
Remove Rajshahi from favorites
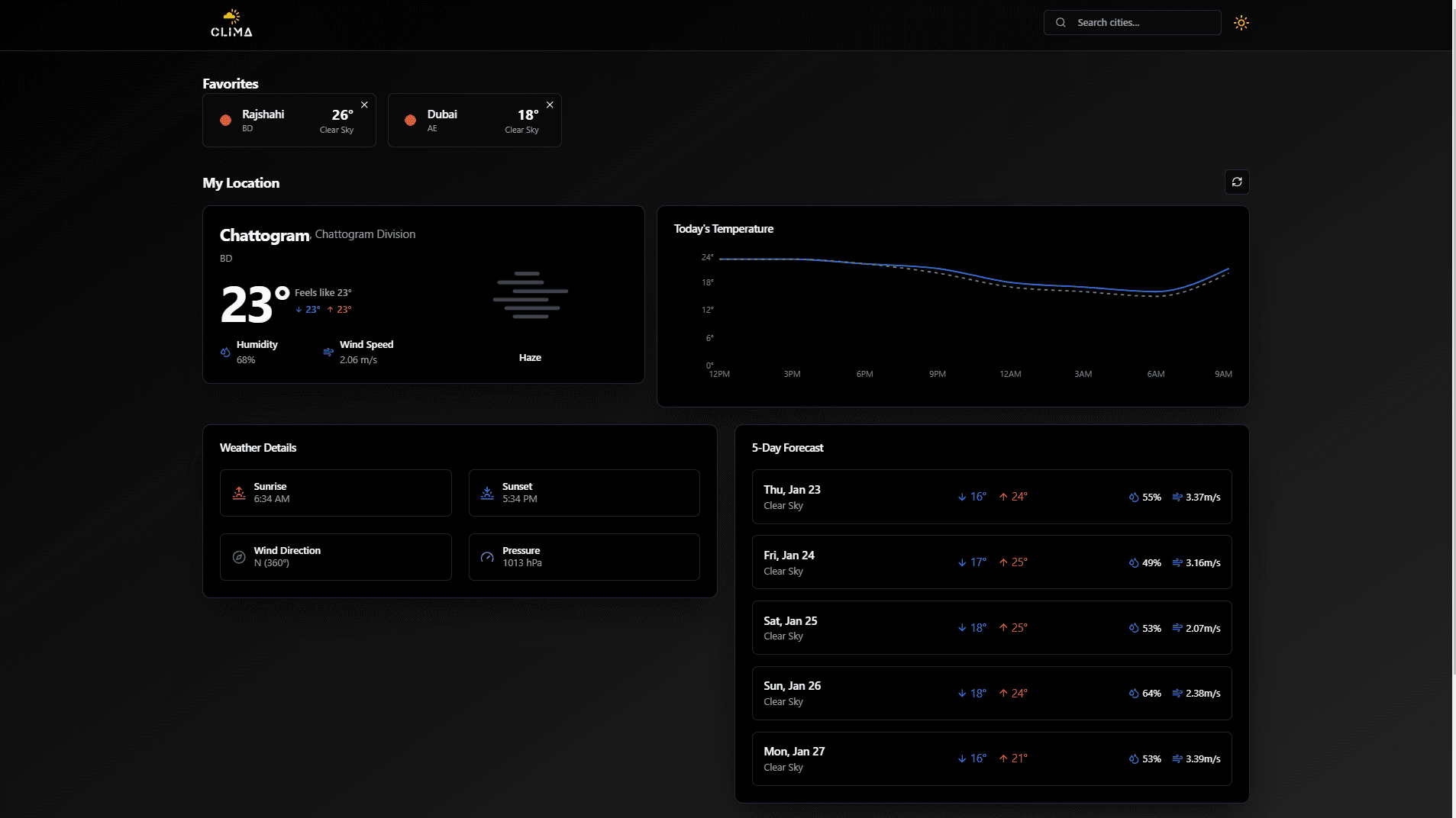click(x=364, y=105)
